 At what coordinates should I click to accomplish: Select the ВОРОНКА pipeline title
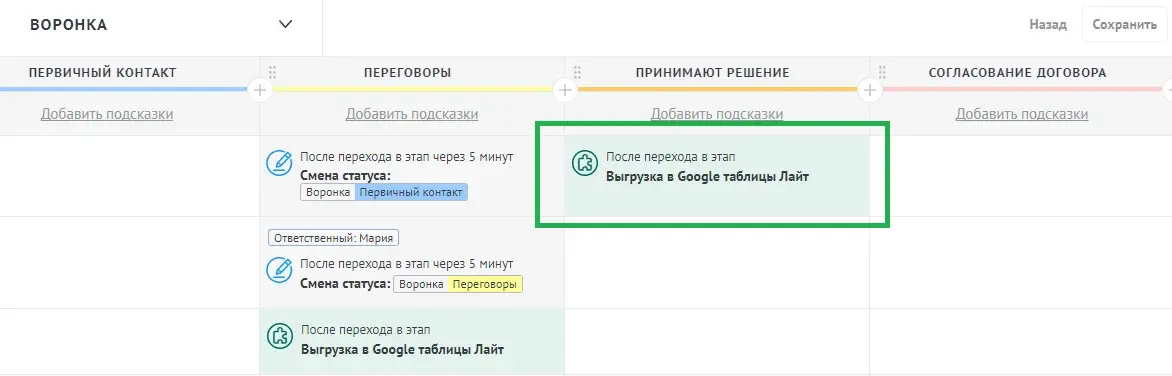(69, 25)
